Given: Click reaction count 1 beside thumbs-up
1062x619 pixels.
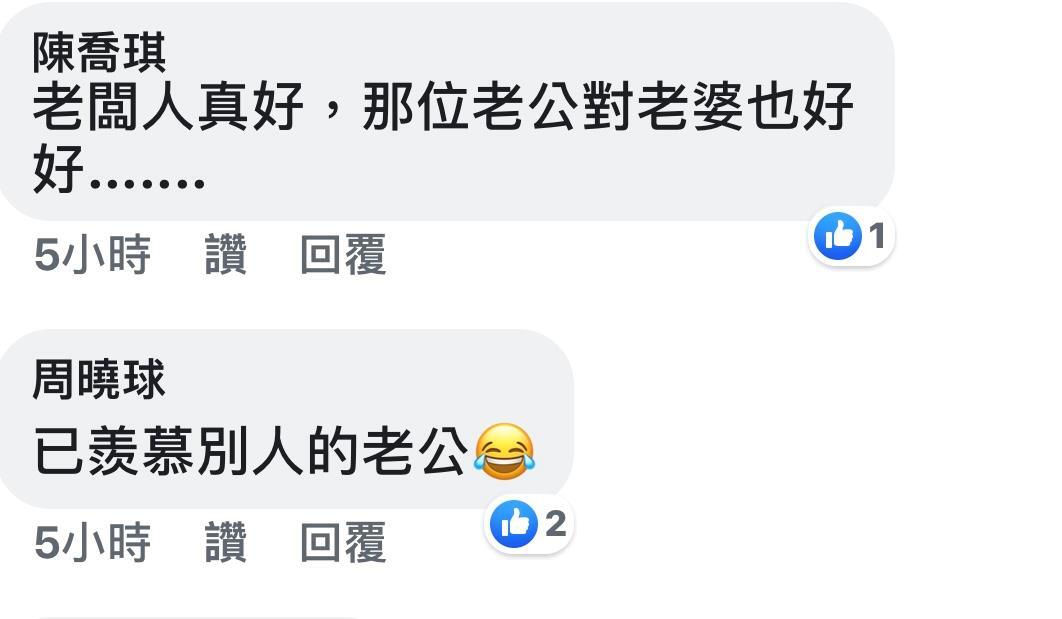Looking at the screenshot, I should point(877,236).
